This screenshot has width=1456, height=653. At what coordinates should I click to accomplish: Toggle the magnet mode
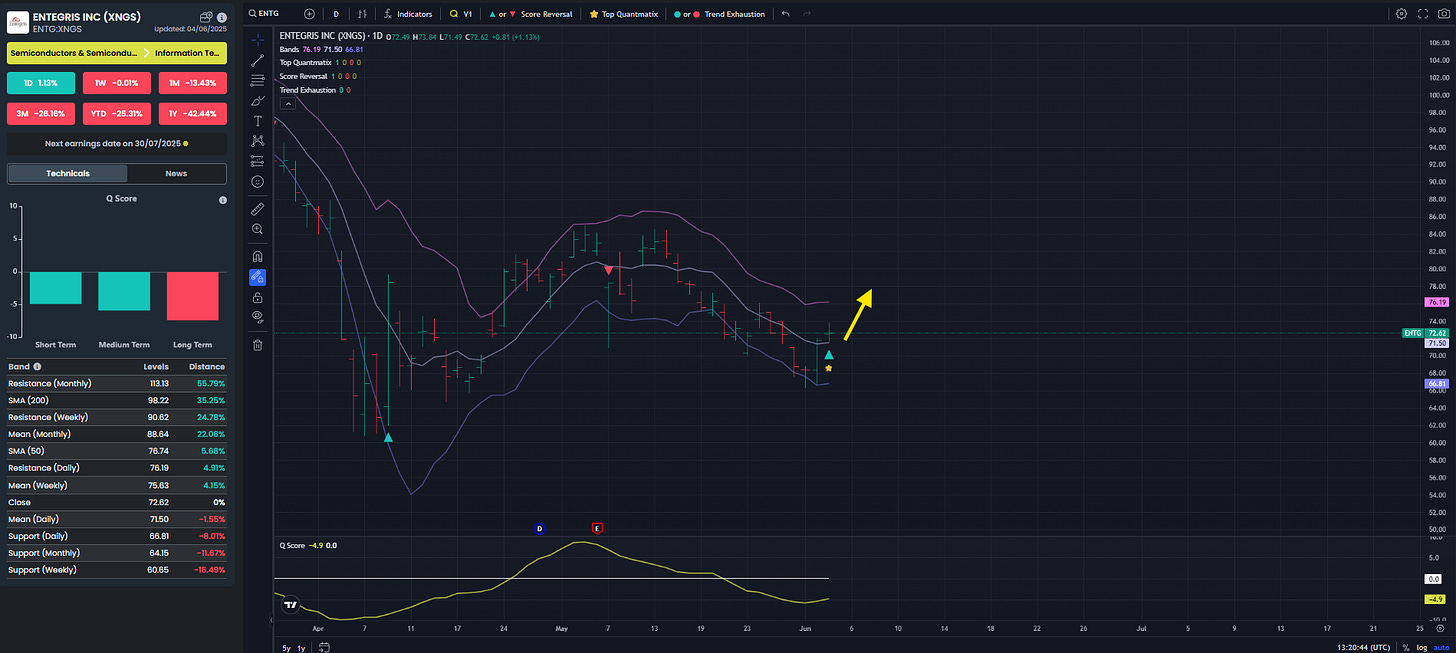coord(258,256)
